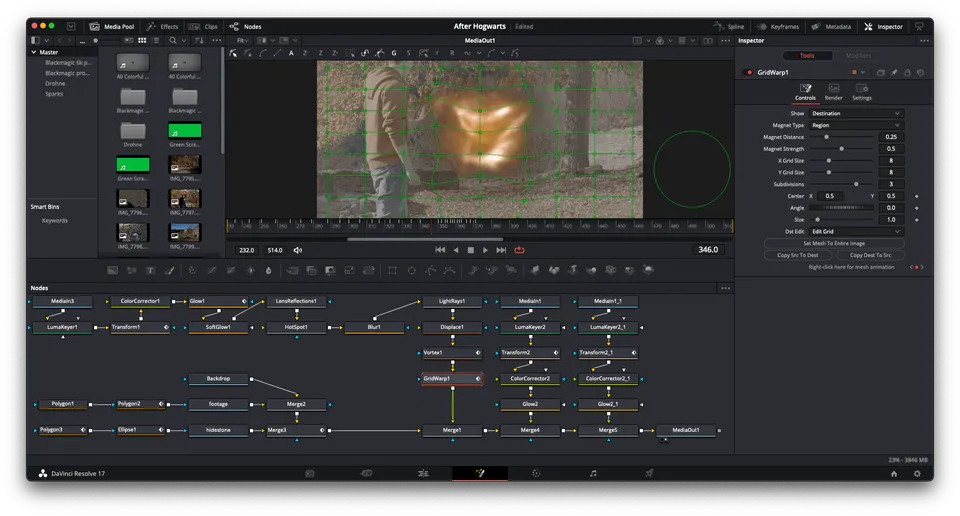
Task: Lock the GridWarp1 tool
Action: (907, 72)
